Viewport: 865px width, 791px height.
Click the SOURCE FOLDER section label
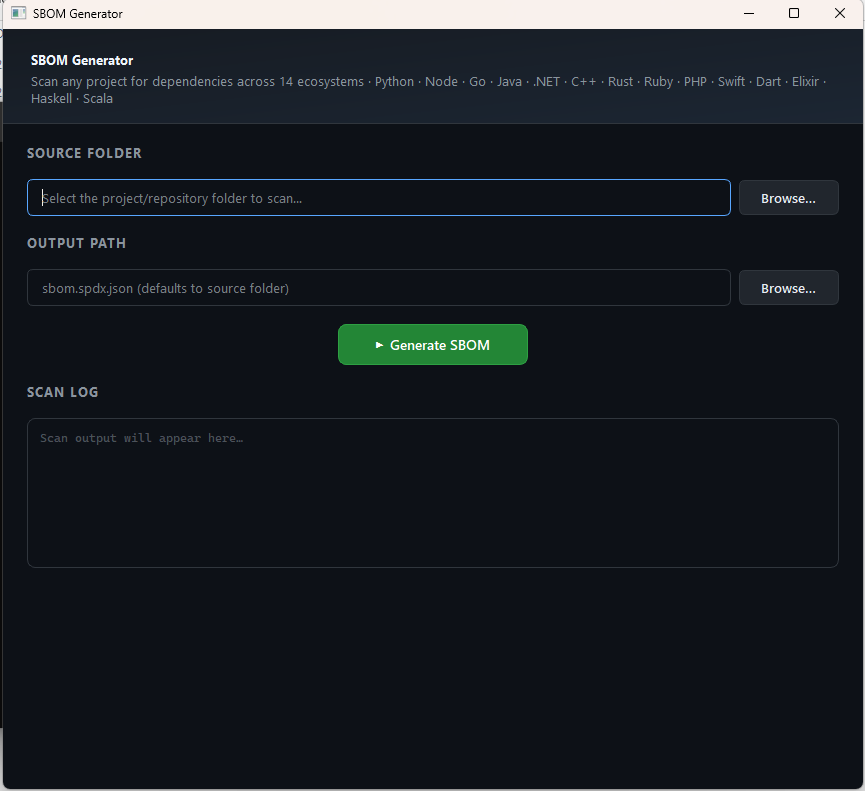84,153
